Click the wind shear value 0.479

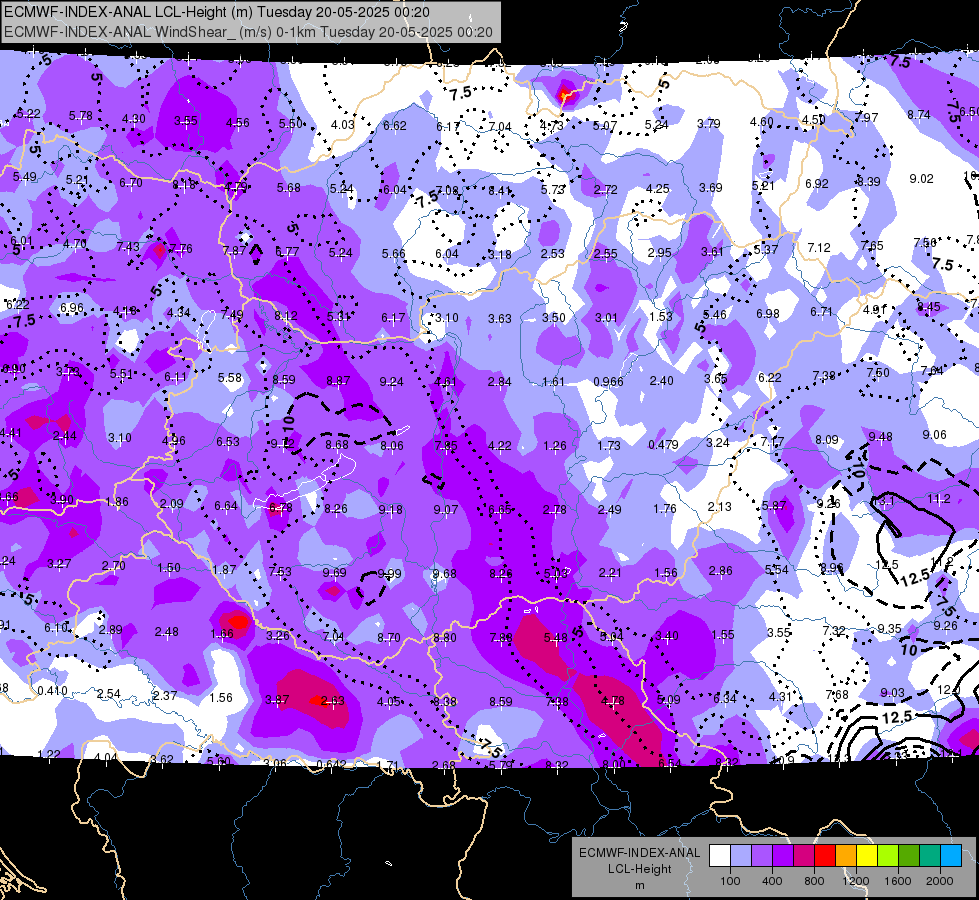pyautogui.click(x=663, y=445)
